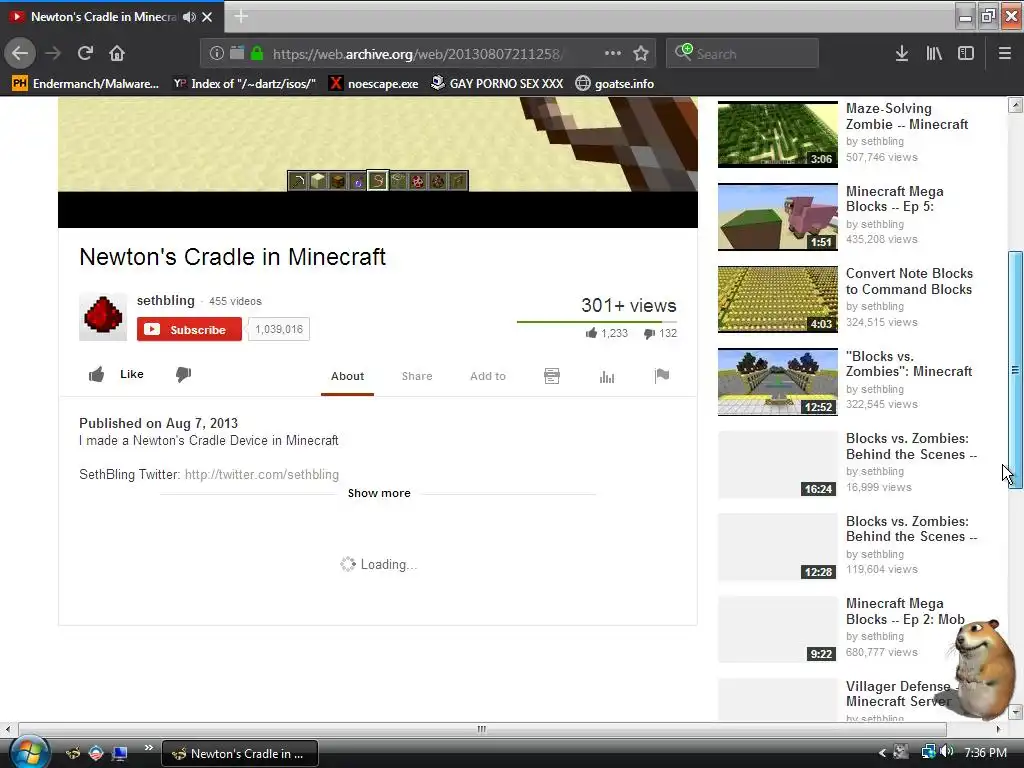Click the 7:36 PM taskbar clock
The image size is (1024, 768).
[x=985, y=753]
